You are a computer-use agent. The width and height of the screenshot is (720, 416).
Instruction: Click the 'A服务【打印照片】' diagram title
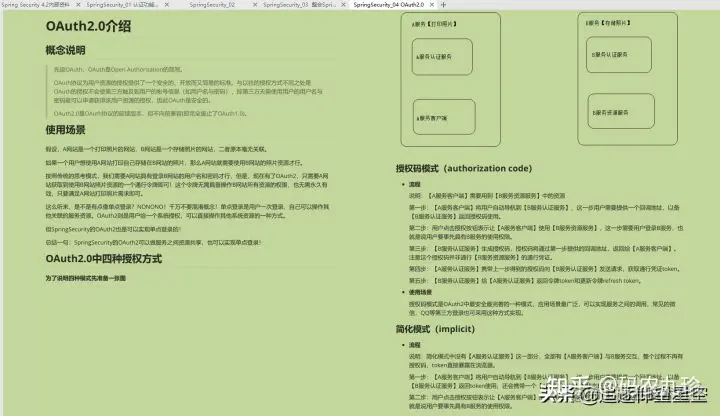click(x=434, y=24)
